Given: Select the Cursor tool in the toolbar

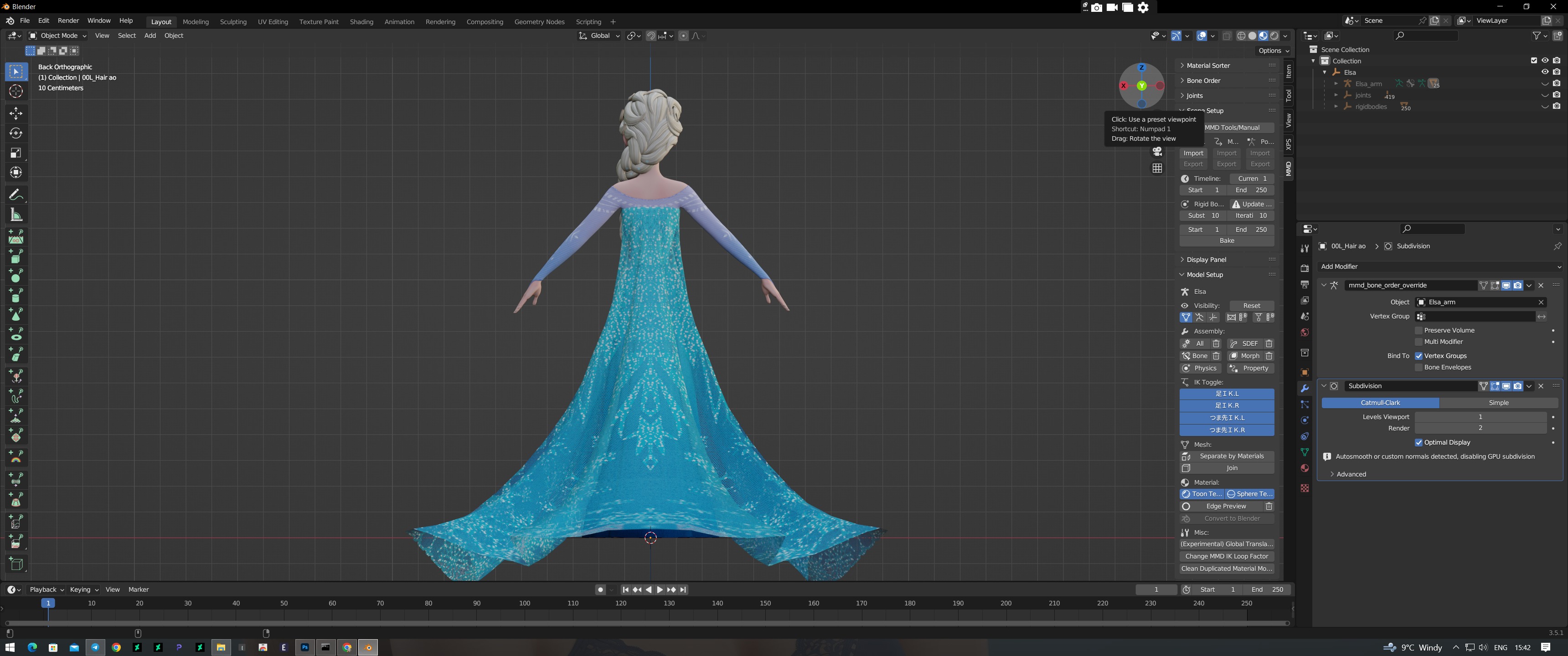Looking at the screenshot, I should pyautogui.click(x=16, y=91).
